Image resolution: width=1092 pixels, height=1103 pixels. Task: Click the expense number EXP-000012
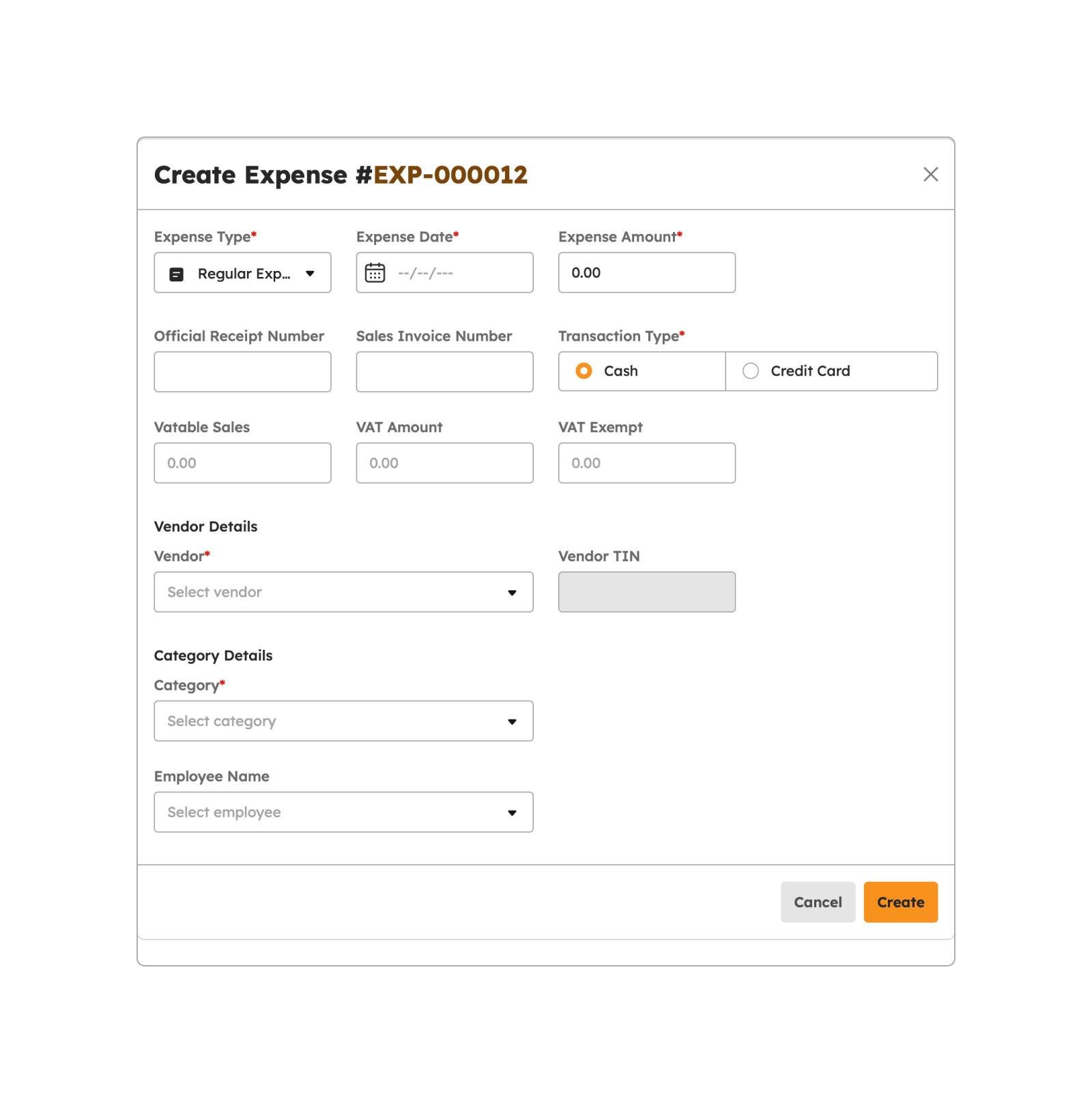click(x=450, y=175)
